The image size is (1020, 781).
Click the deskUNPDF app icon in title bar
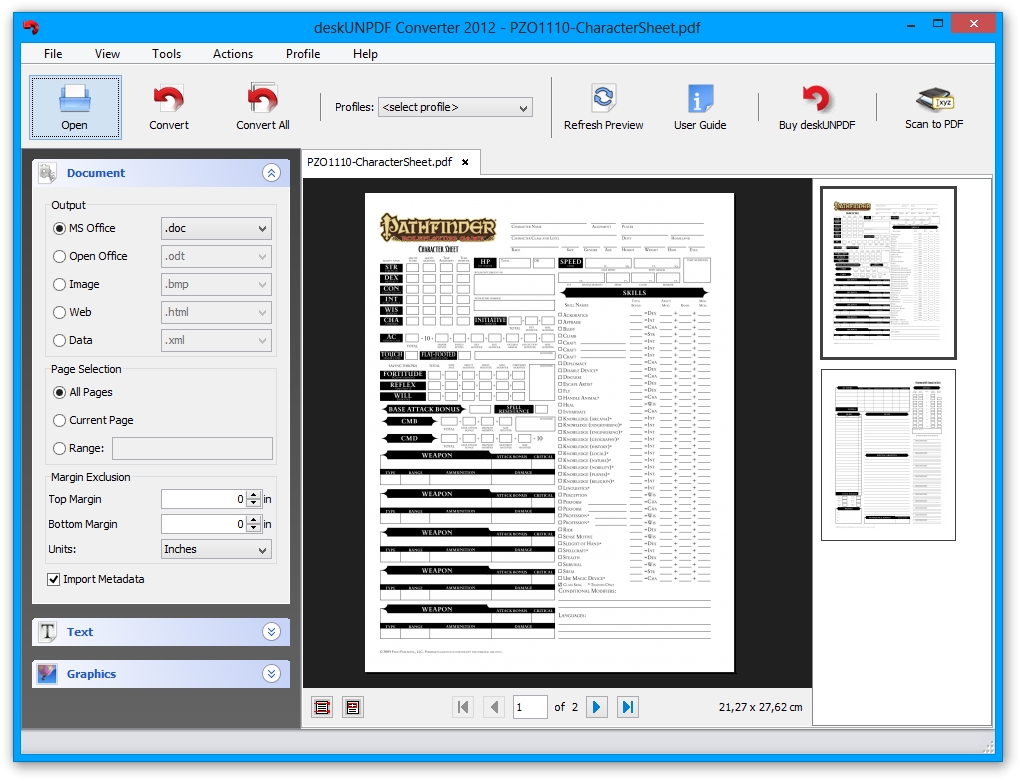click(31, 27)
